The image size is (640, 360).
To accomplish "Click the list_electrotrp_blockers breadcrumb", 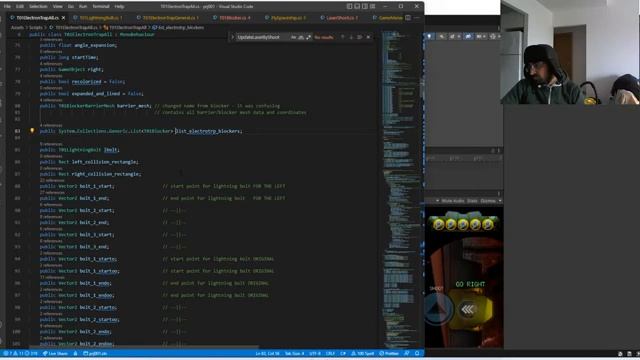I will (x=178, y=27).
